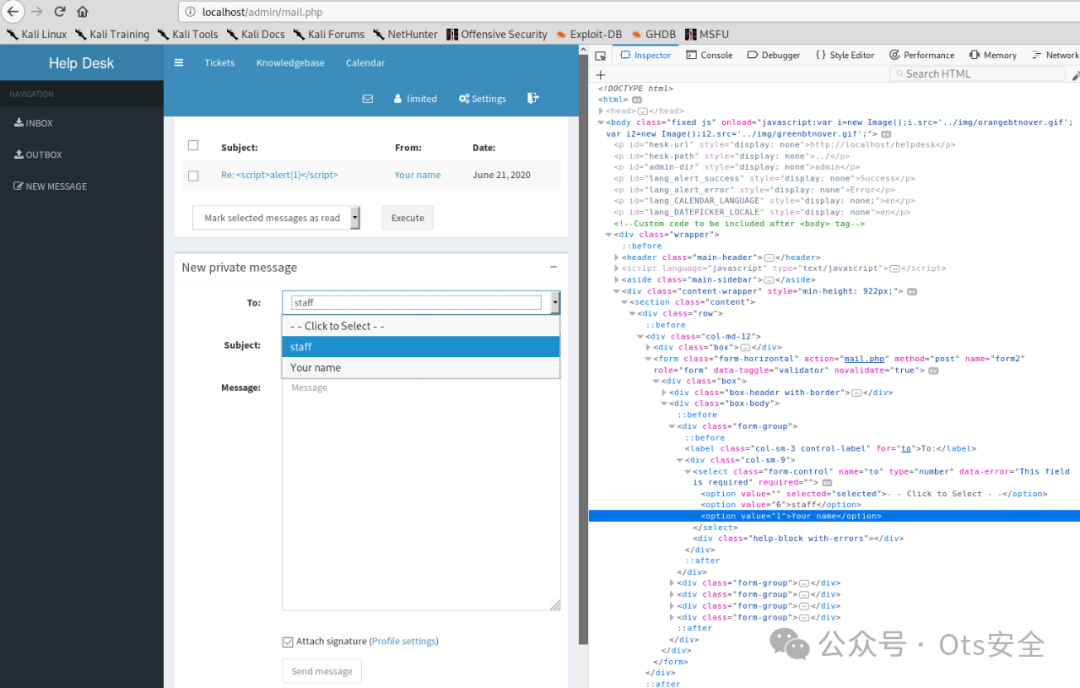Open message Re: <script>alert(1)</script>
The width and height of the screenshot is (1080, 688).
pyautogui.click(x=280, y=175)
